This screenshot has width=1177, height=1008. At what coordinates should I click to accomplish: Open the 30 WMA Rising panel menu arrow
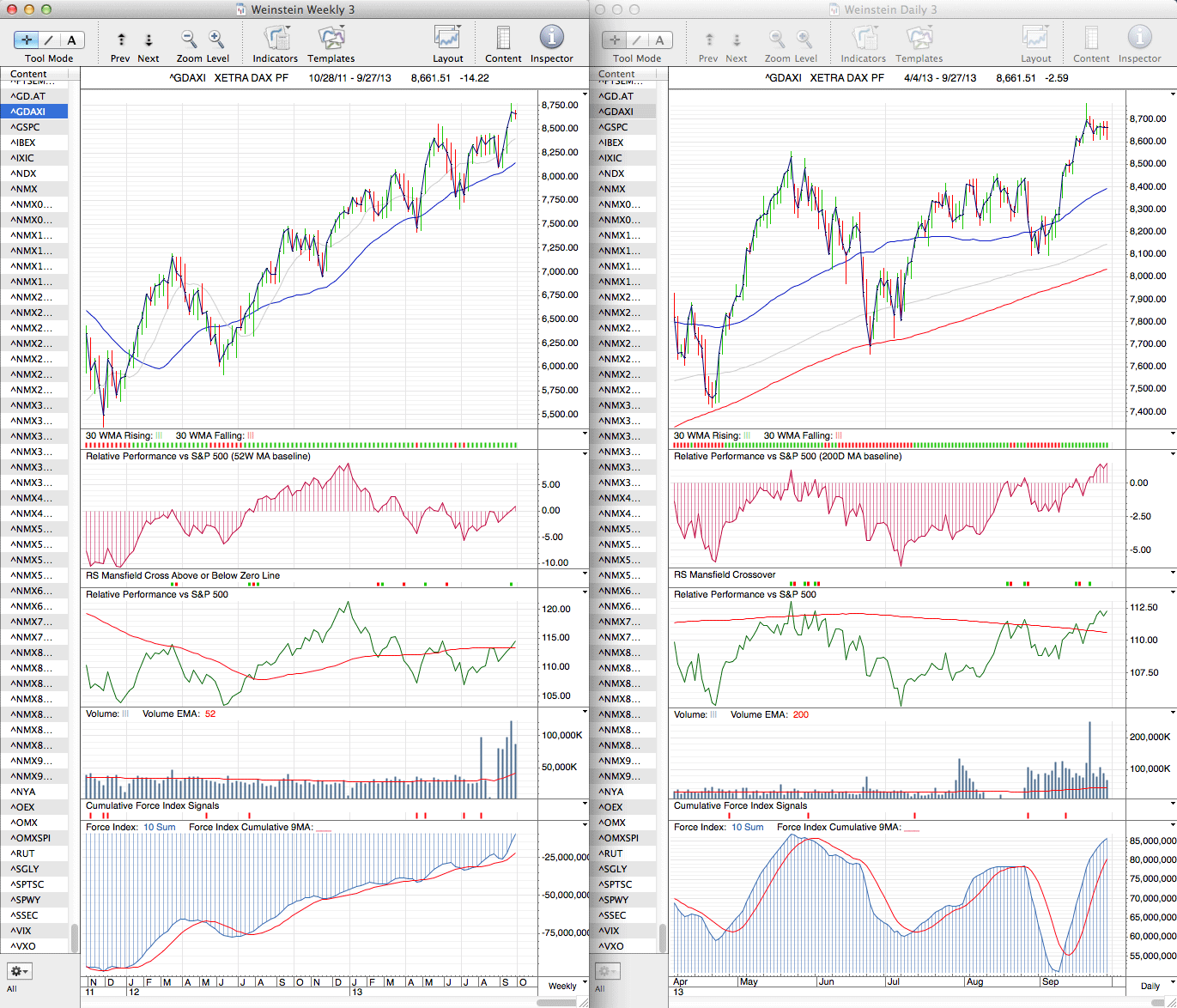coord(585,434)
